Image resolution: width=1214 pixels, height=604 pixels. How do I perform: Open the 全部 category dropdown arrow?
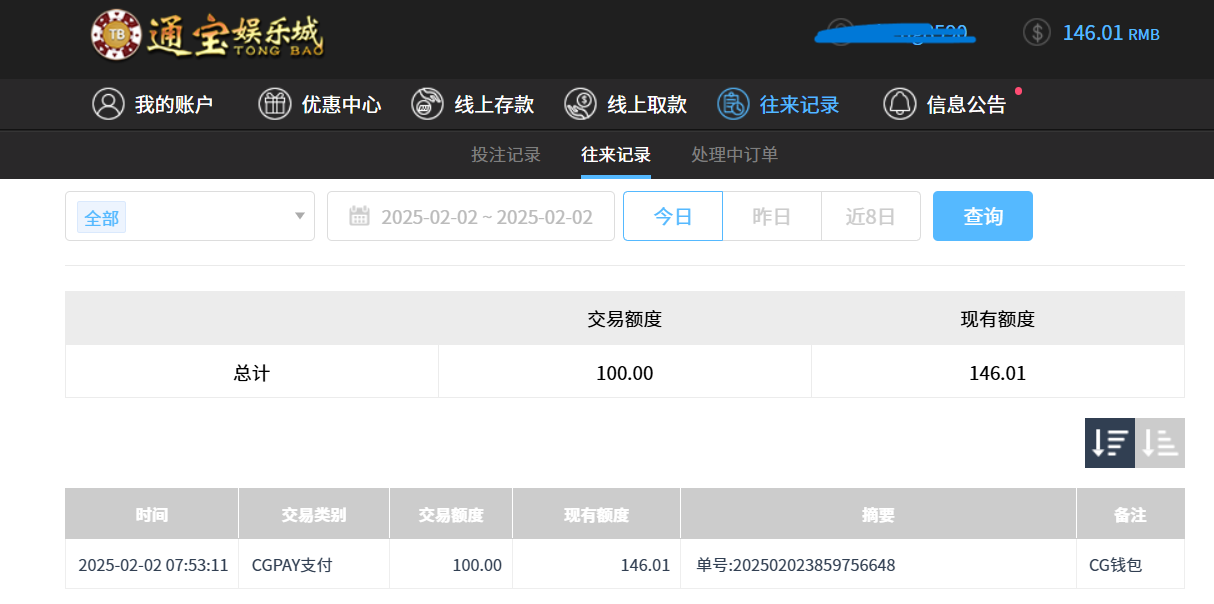click(299, 216)
